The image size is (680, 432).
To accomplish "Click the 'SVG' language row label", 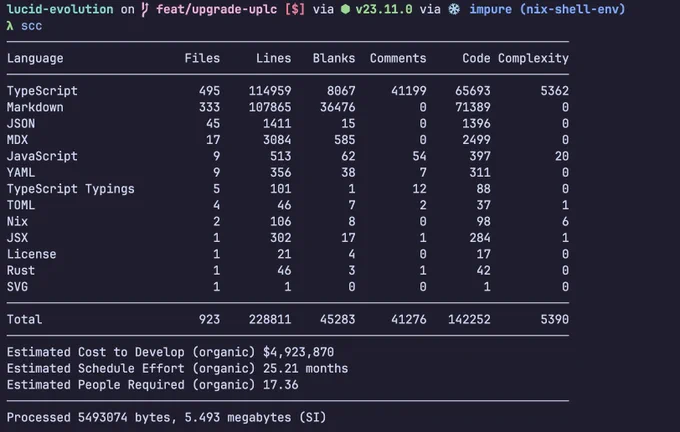I will (17, 287).
